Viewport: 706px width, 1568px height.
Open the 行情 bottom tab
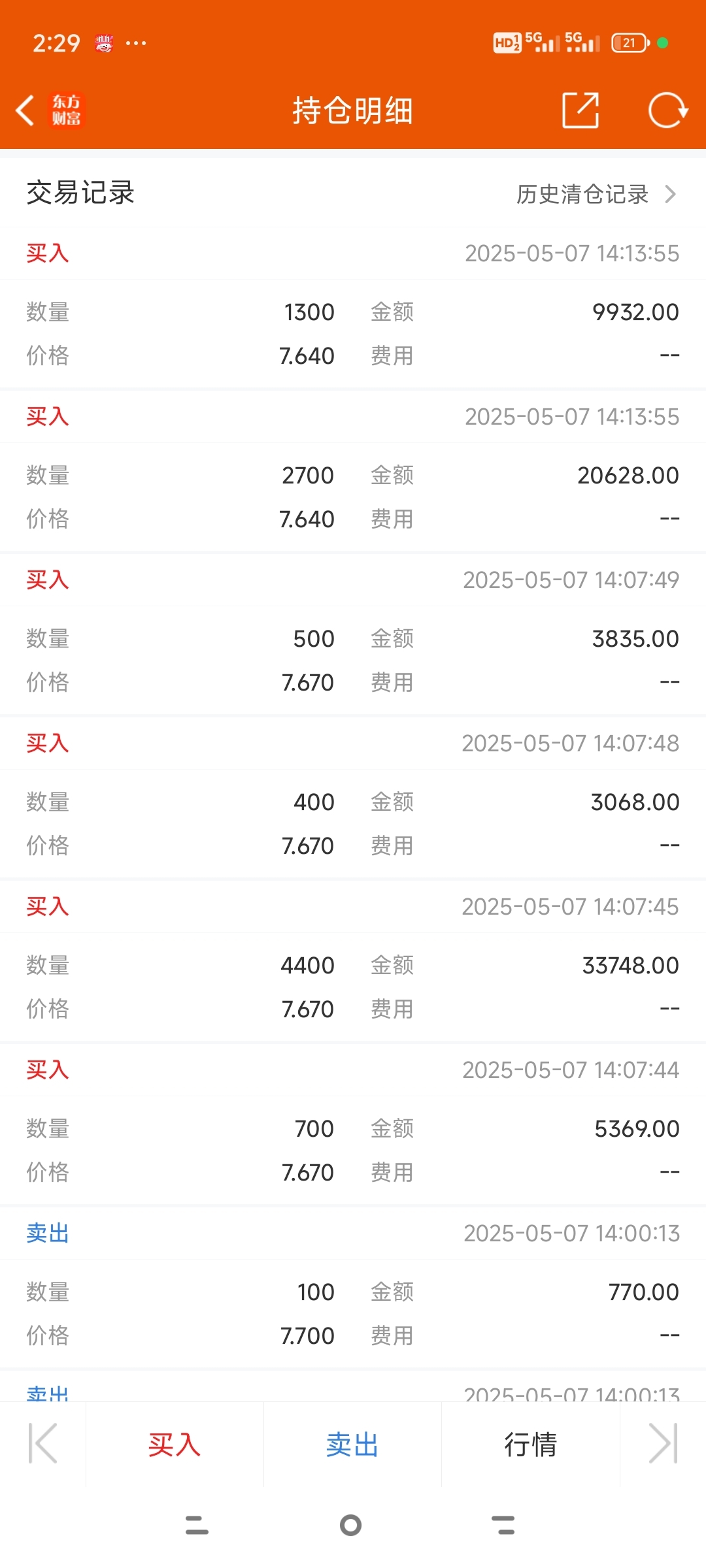(530, 1444)
